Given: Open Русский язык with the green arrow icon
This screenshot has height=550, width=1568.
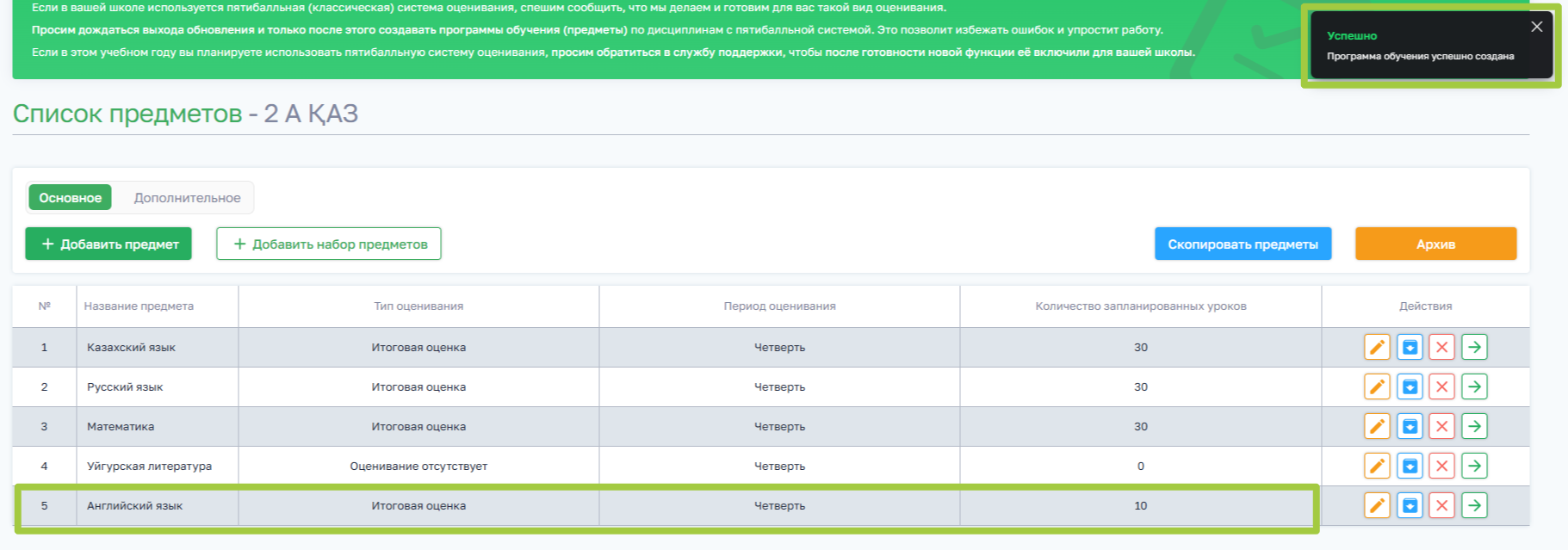Looking at the screenshot, I should click(x=1474, y=386).
